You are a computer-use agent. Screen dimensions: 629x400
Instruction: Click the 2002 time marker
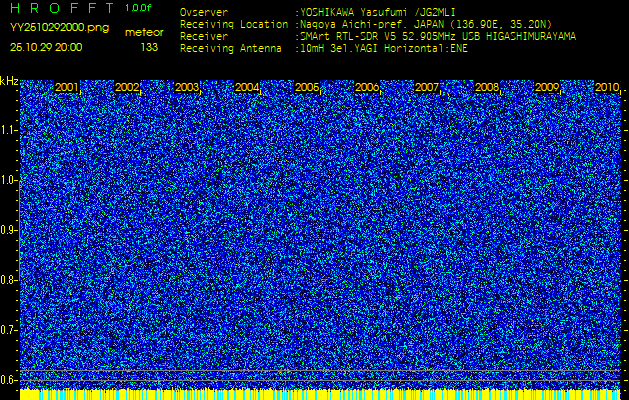click(127, 87)
